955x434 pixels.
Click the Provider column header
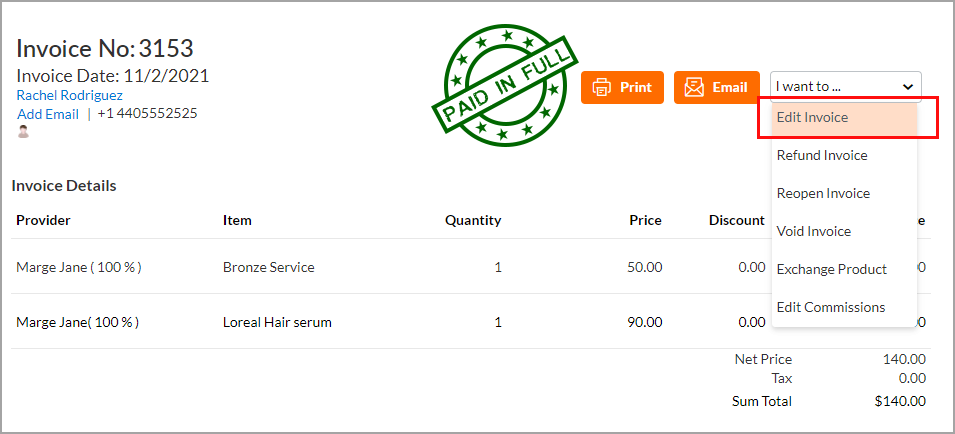pyautogui.click(x=43, y=220)
